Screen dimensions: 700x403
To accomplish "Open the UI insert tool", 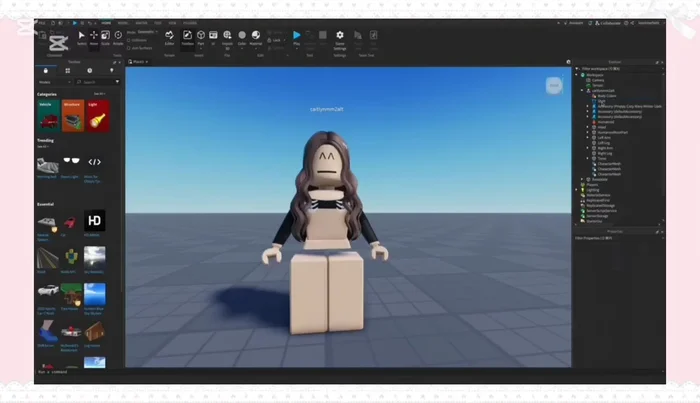I will pos(213,37).
